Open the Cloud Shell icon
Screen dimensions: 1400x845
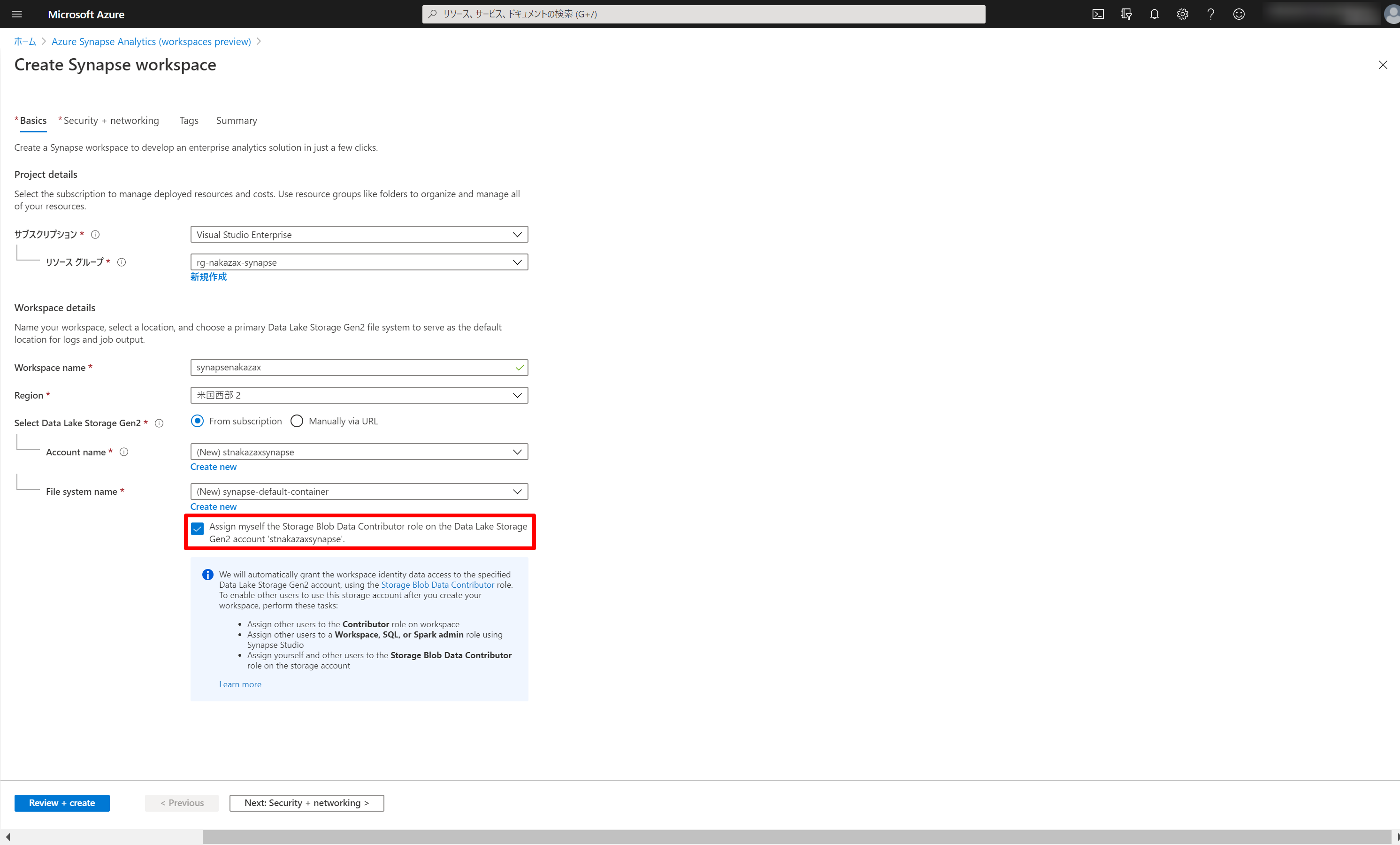coord(1098,14)
